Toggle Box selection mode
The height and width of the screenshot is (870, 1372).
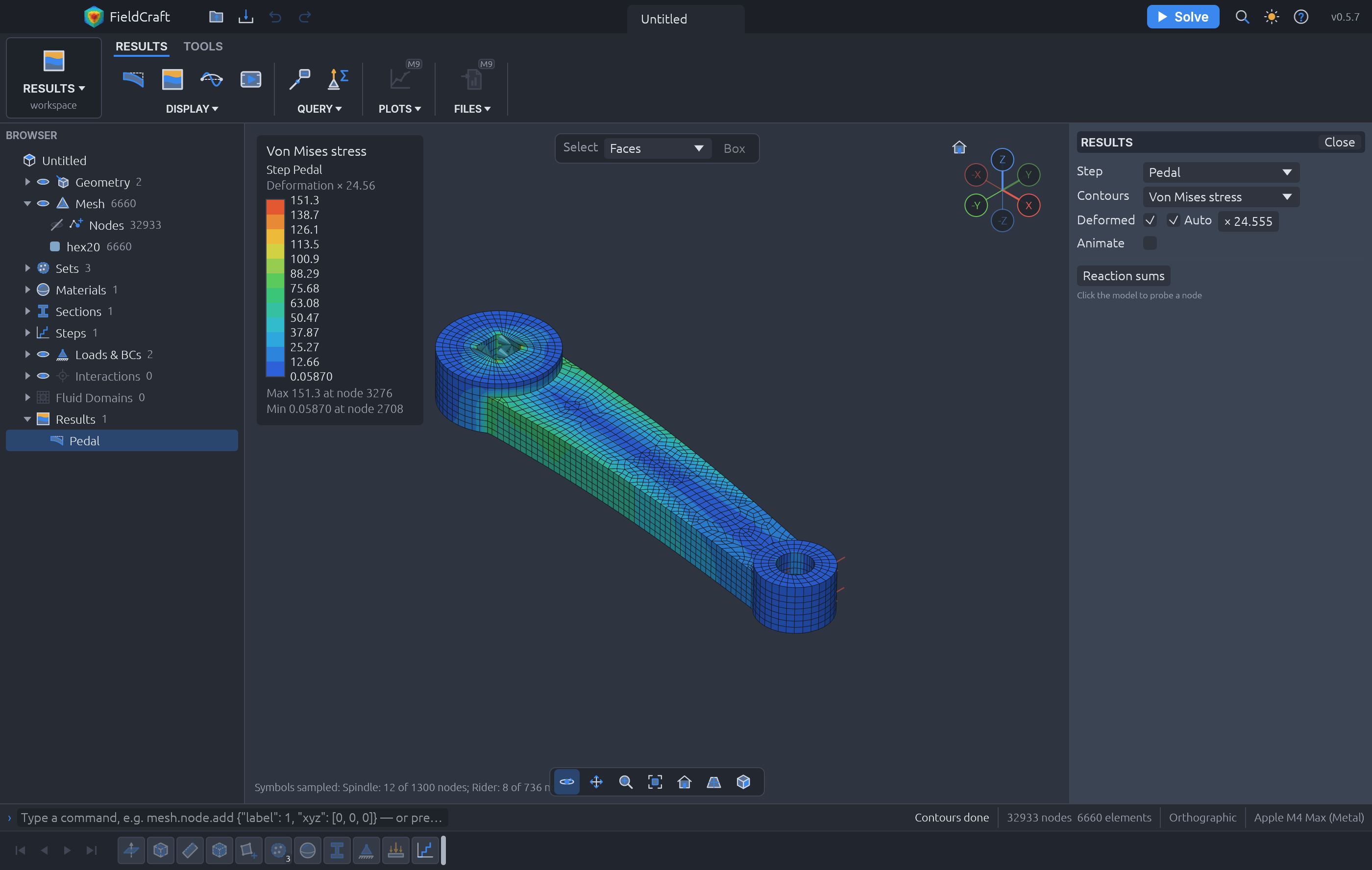click(x=734, y=148)
